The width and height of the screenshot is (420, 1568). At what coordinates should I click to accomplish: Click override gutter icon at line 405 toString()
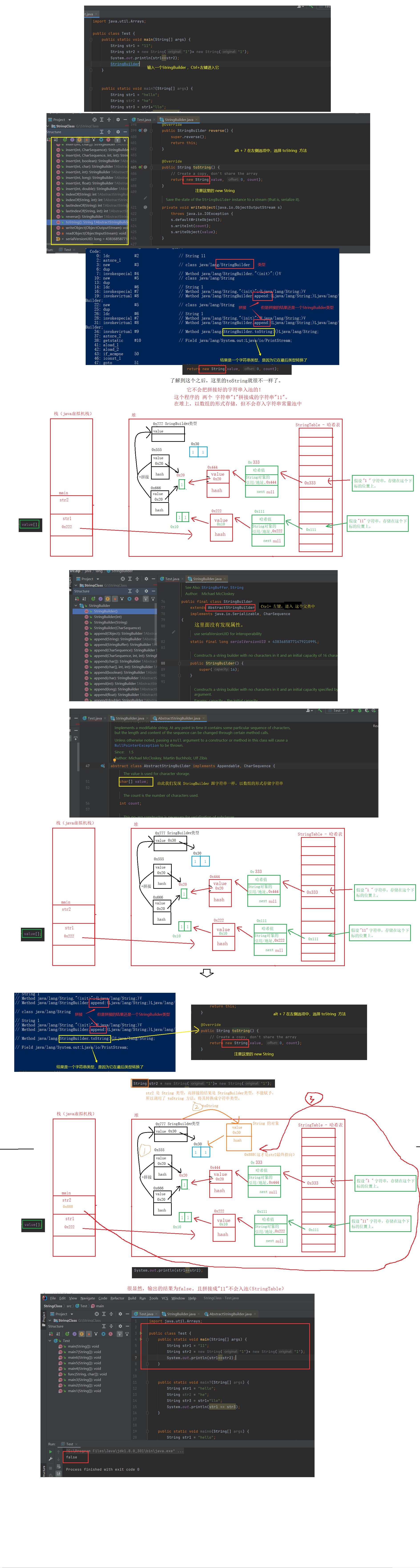pyautogui.click(x=140, y=167)
